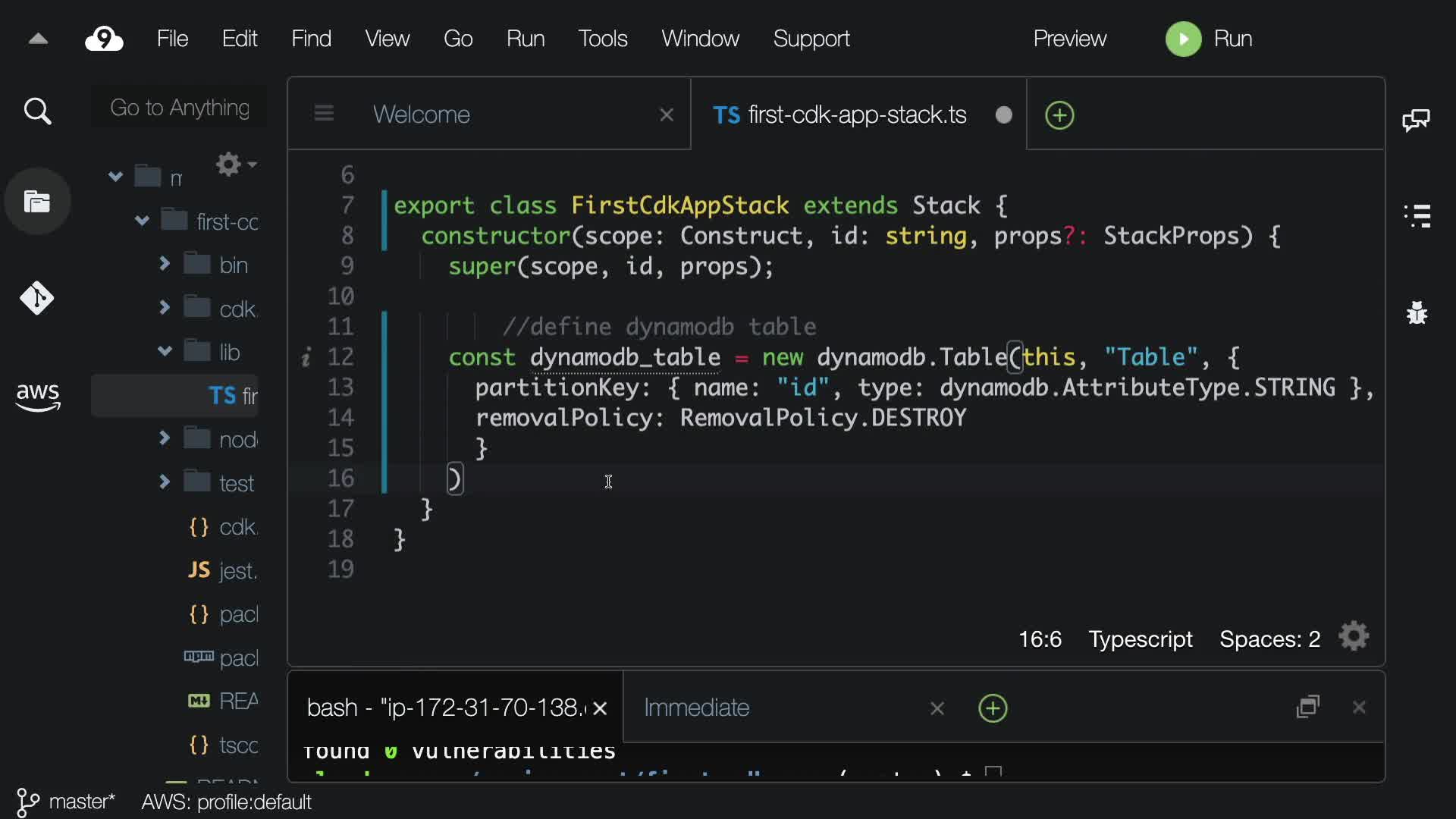Show the Outline panel icon

point(1417,216)
